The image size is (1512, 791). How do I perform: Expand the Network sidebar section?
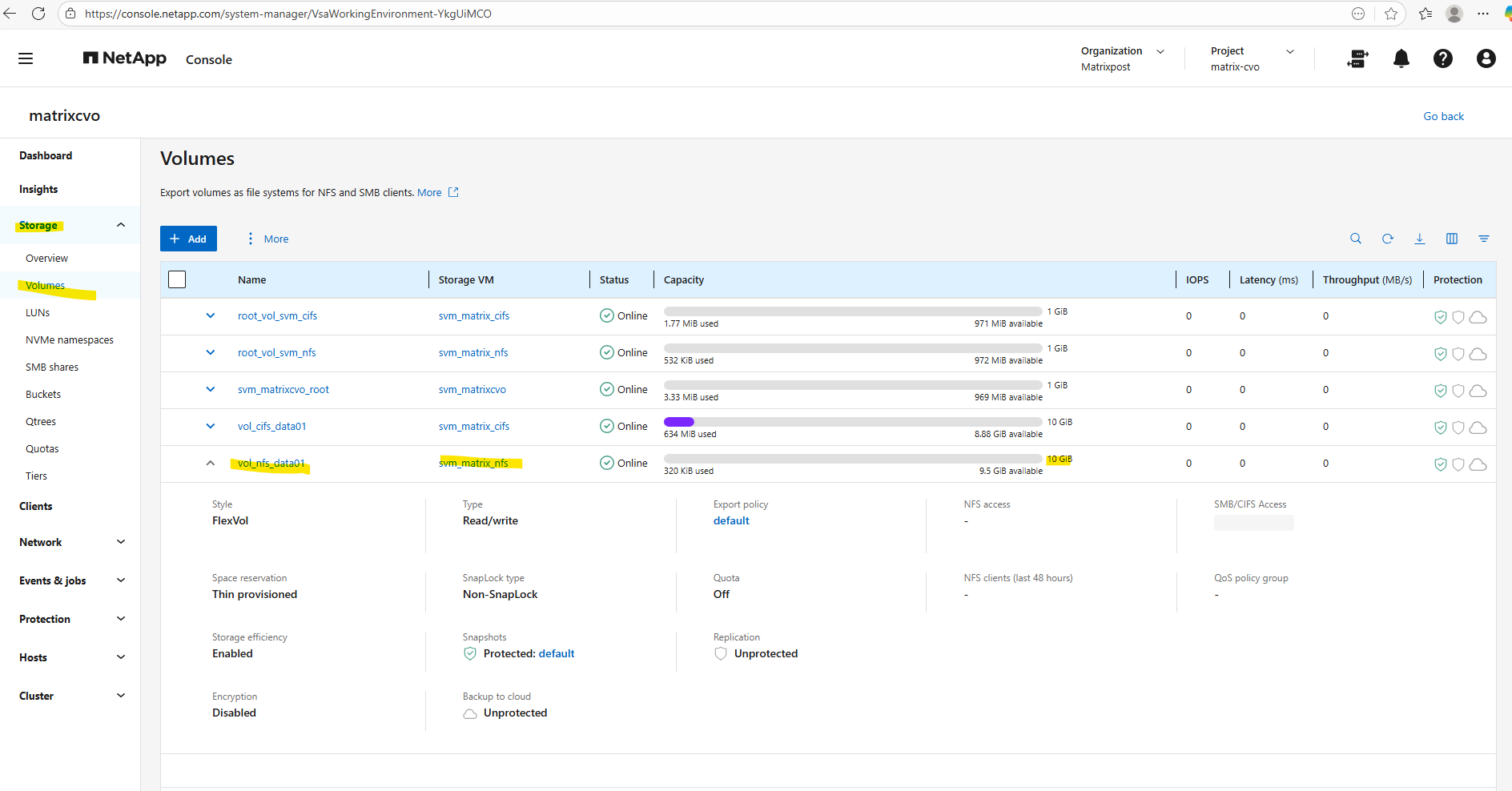coord(121,542)
